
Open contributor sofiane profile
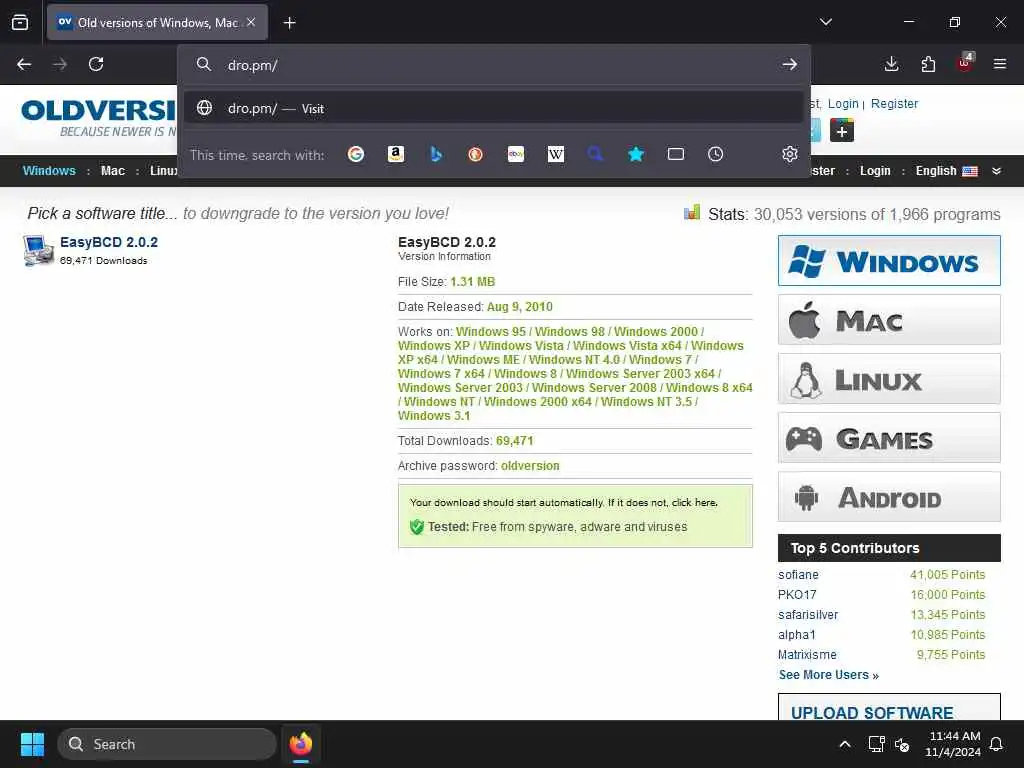pyautogui.click(x=798, y=575)
